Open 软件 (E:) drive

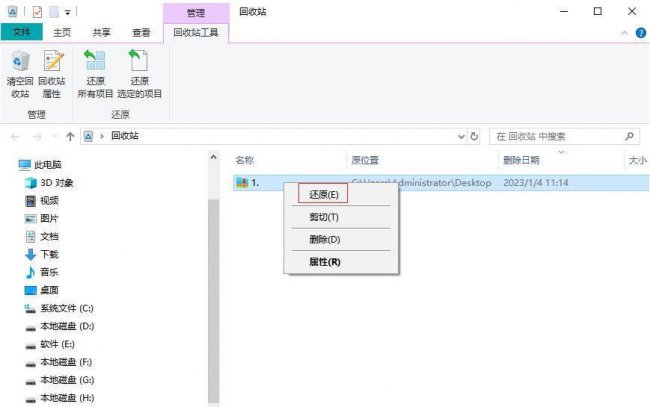(x=50, y=344)
